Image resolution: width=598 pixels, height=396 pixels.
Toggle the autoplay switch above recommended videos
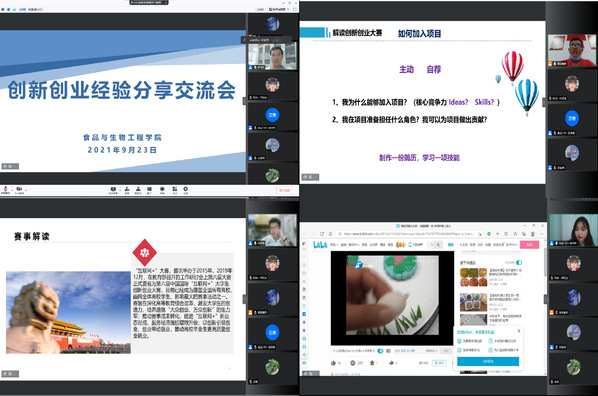[x=519, y=262]
